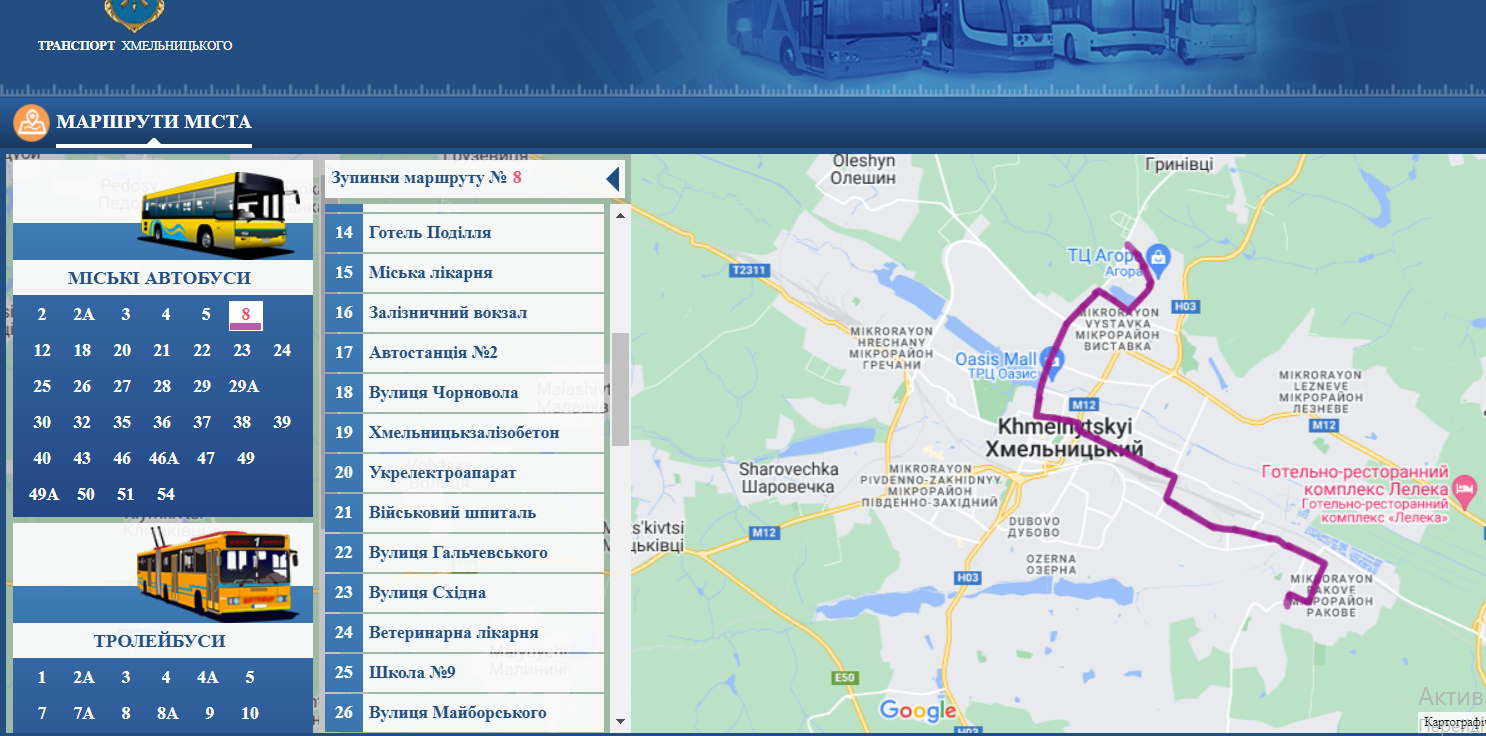The image size is (1486, 736).
Task: Click the Google logo on the map
Action: click(918, 711)
